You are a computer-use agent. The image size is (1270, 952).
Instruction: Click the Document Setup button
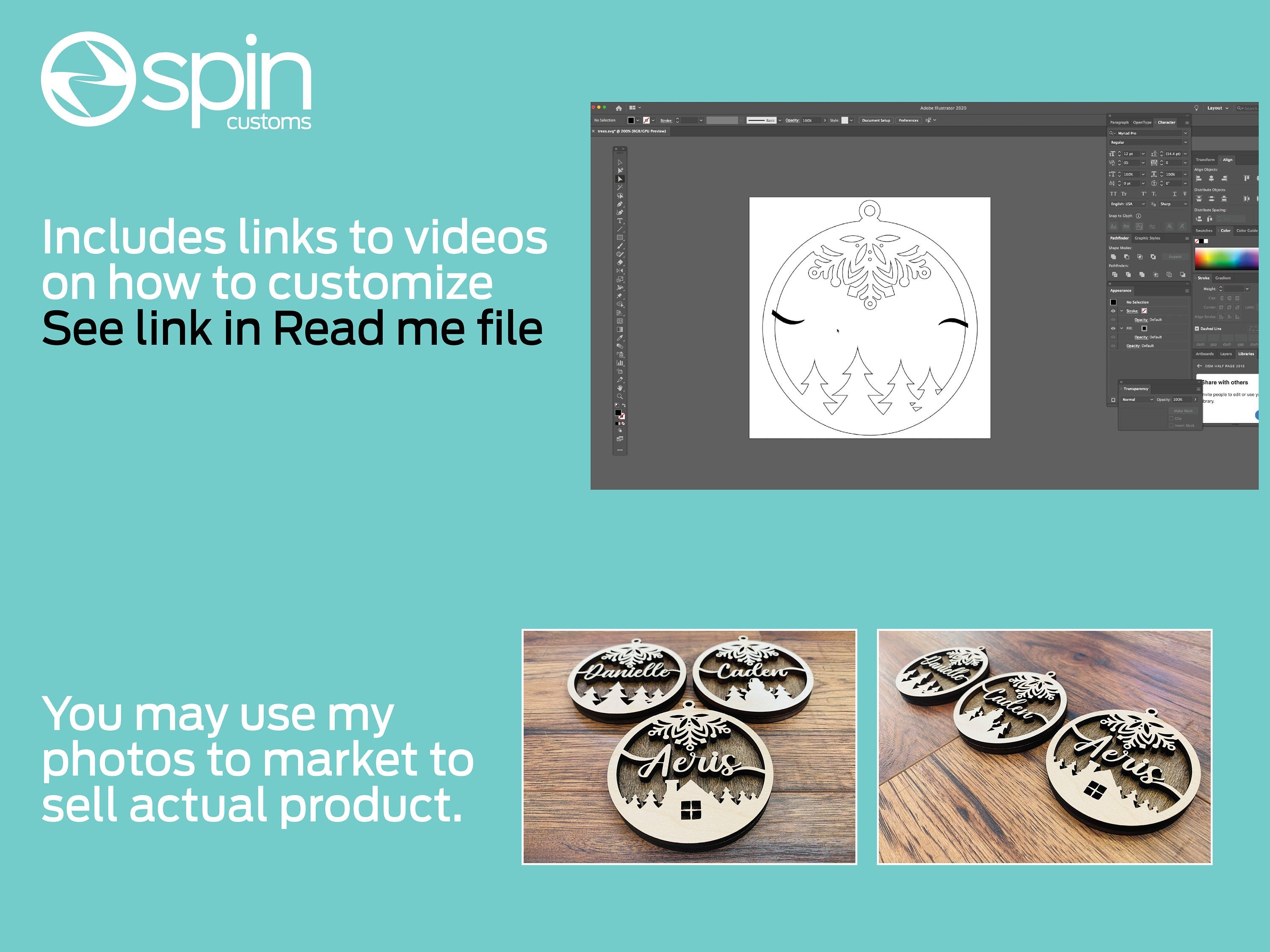[876, 121]
